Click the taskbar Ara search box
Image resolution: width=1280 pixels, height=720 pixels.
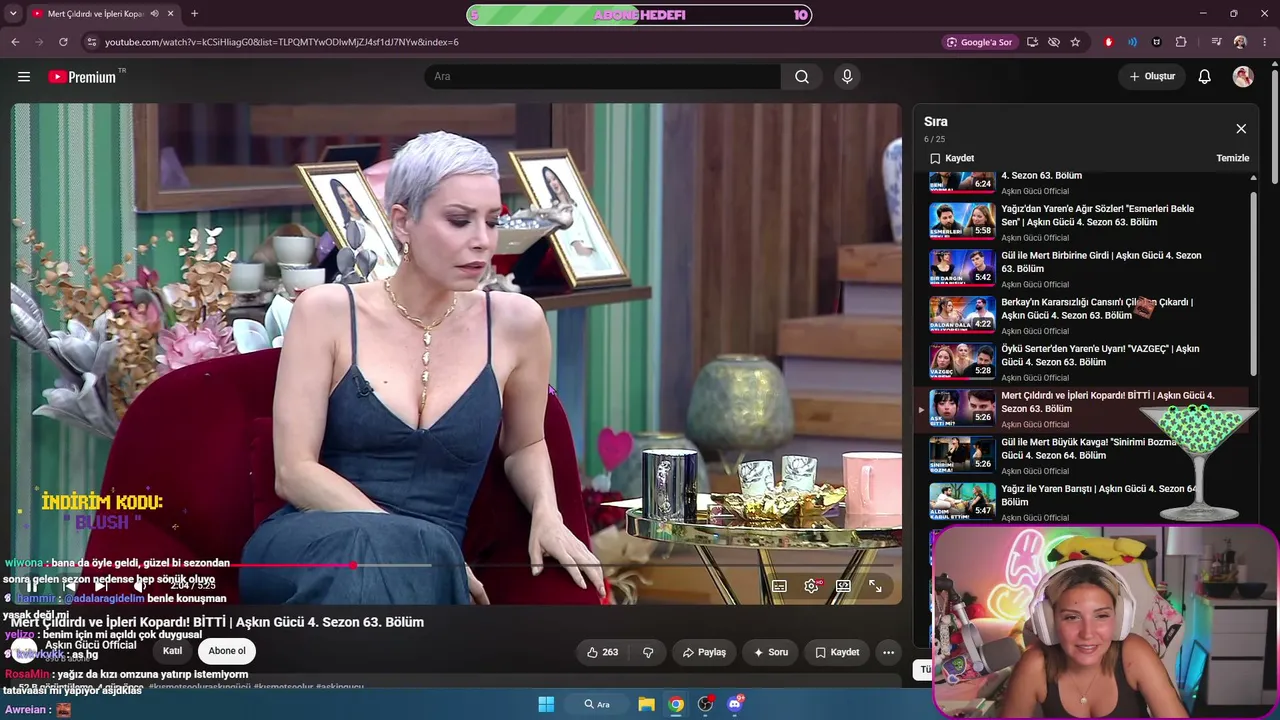598,704
